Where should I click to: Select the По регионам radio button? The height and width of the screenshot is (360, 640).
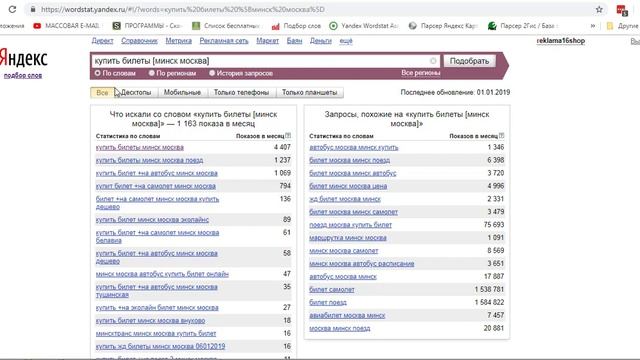click(151, 73)
